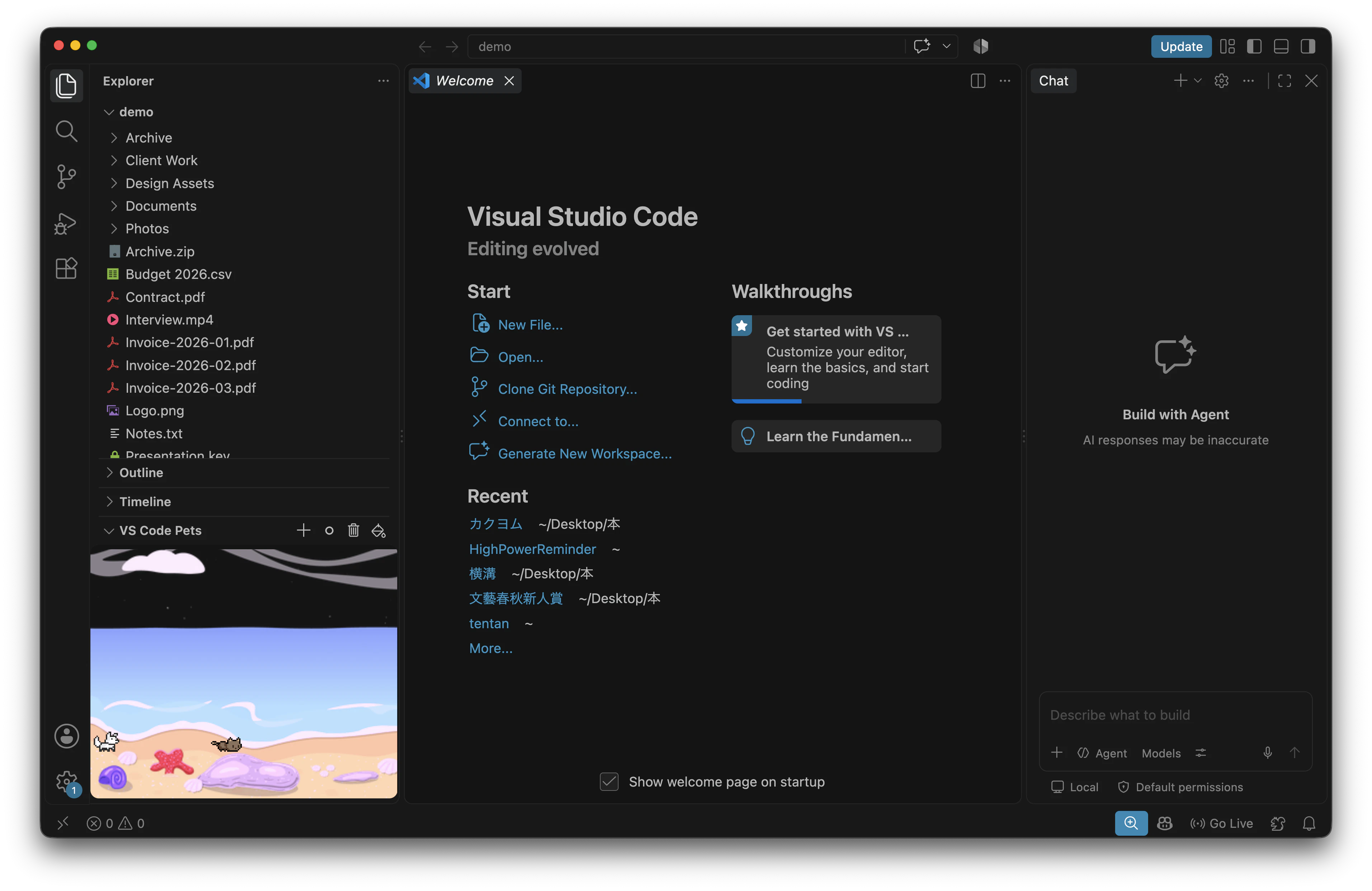Viewport: 1372px width, 891px height.
Task: Add a new pet in VS Code Pets
Action: [303, 531]
